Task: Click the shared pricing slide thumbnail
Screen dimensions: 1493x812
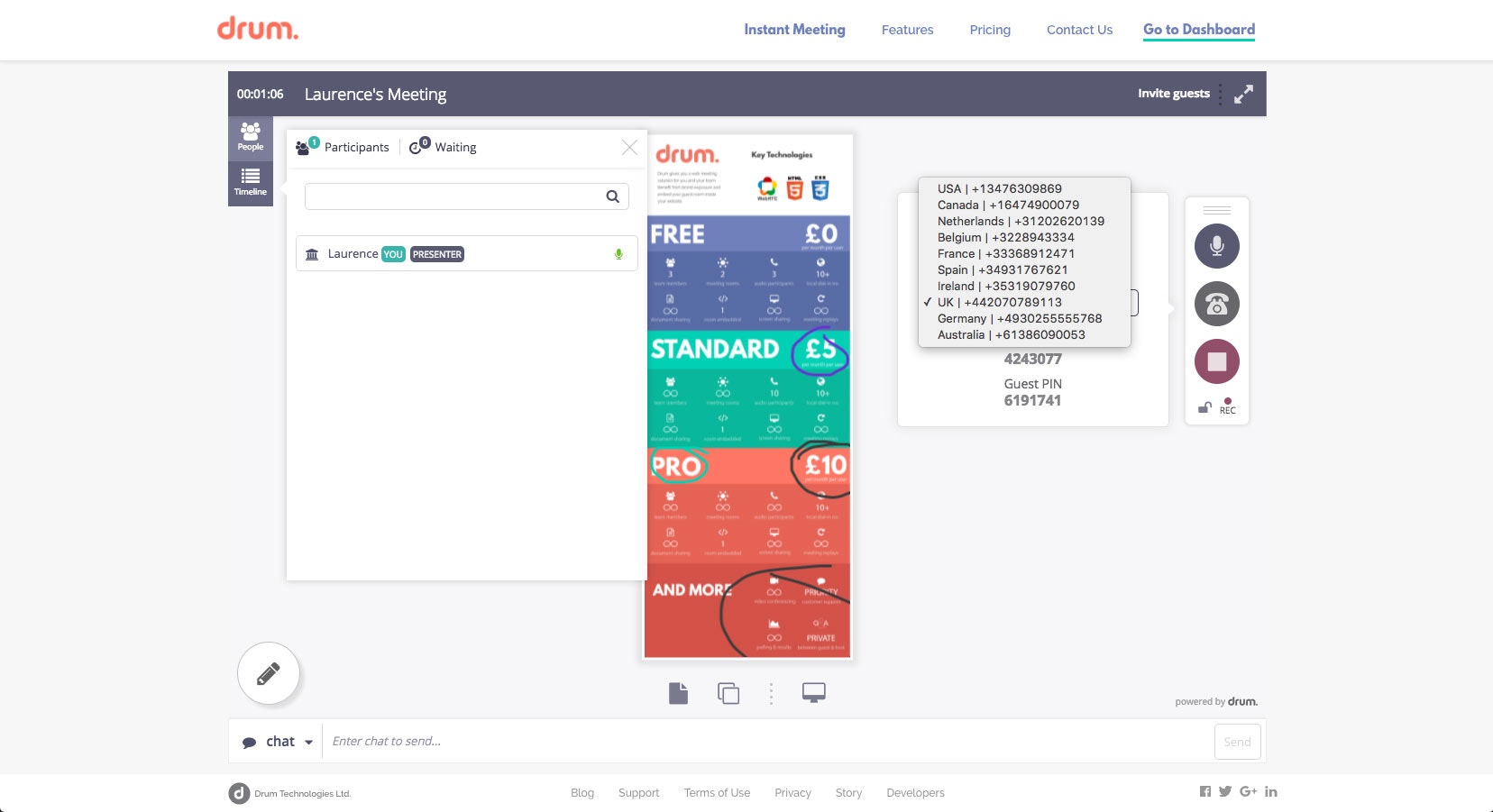Action: (x=747, y=397)
